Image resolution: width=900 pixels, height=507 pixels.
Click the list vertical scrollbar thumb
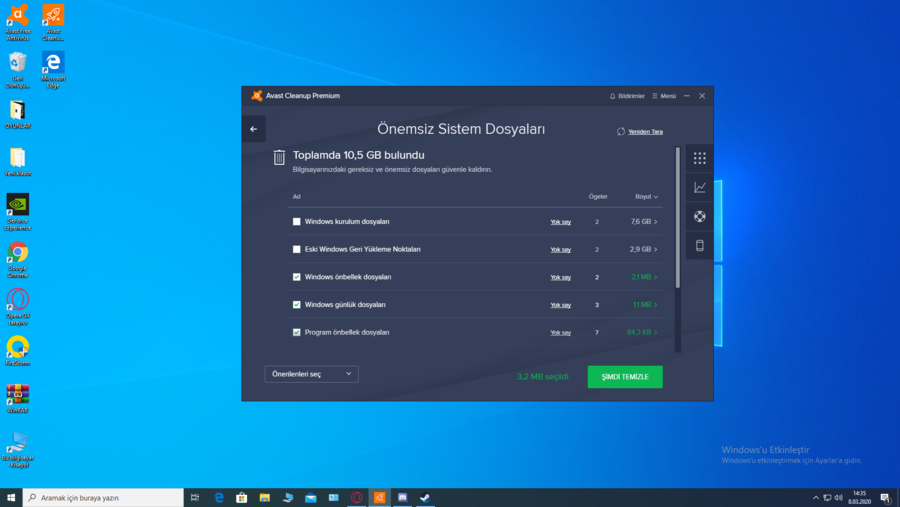(677, 217)
